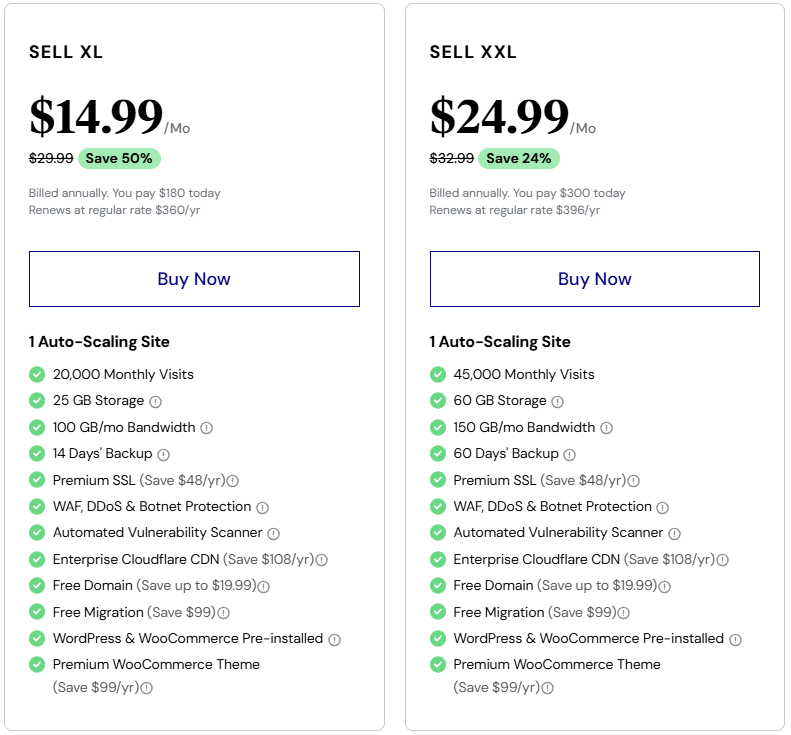Image resolution: width=791 pixels, height=735 pixels.
Task: Click Free Migration info icon in XXL plan
Action: pyautogui.click(x=624, y=613)
